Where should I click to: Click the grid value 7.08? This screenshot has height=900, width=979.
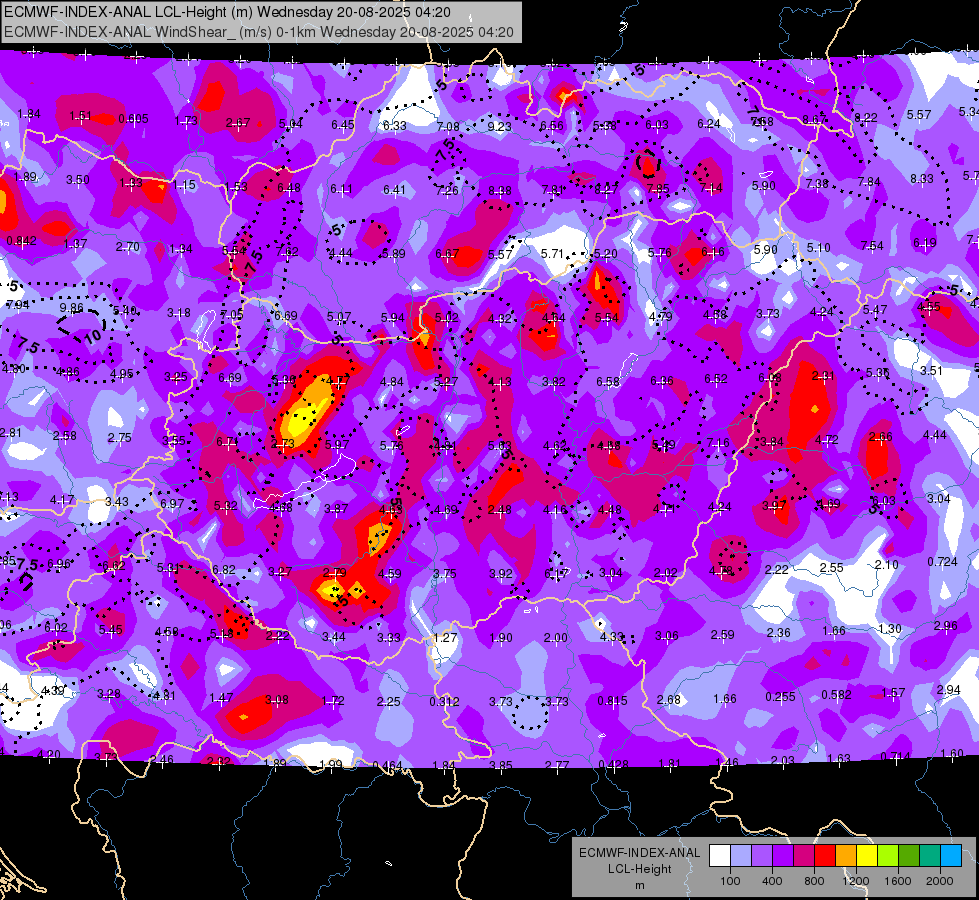coord(448,127)
